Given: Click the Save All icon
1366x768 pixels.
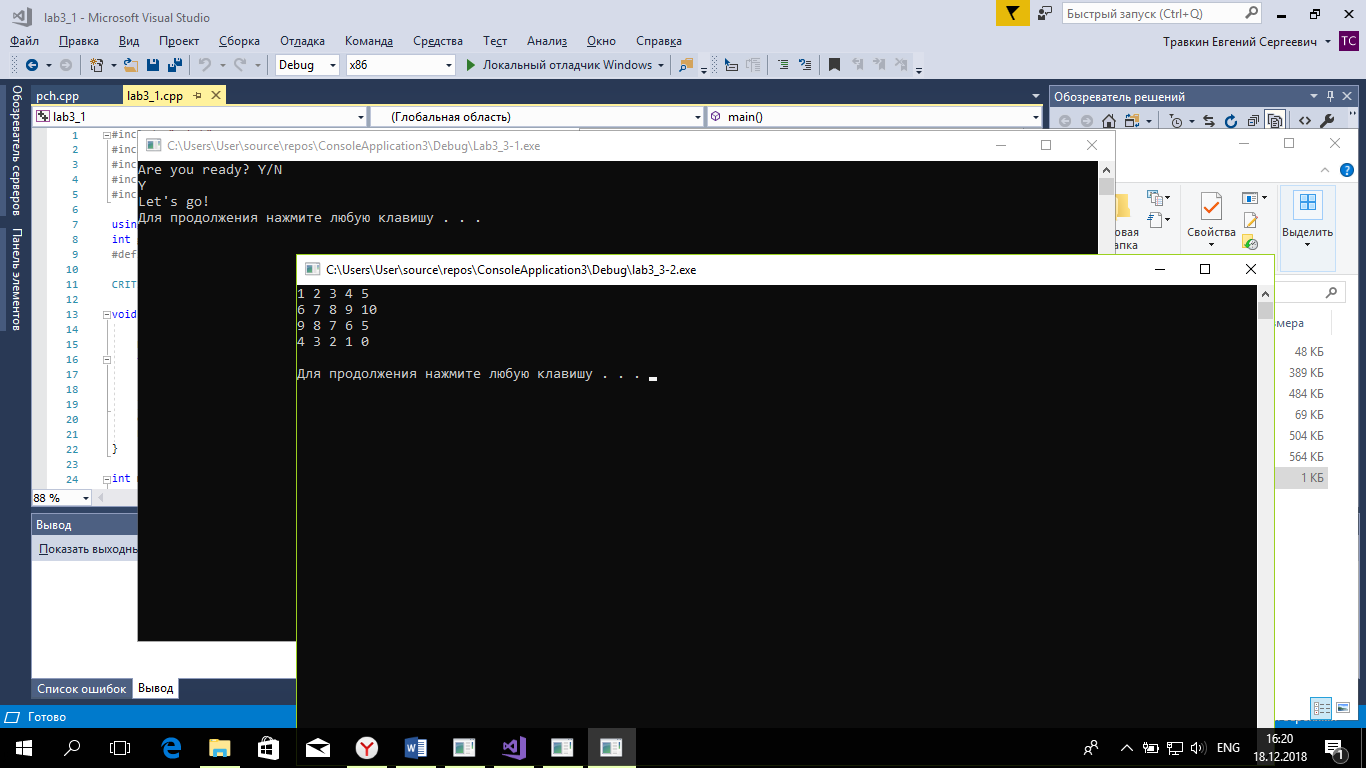Looking at the screenshot, I should click(x=174, y=65).
